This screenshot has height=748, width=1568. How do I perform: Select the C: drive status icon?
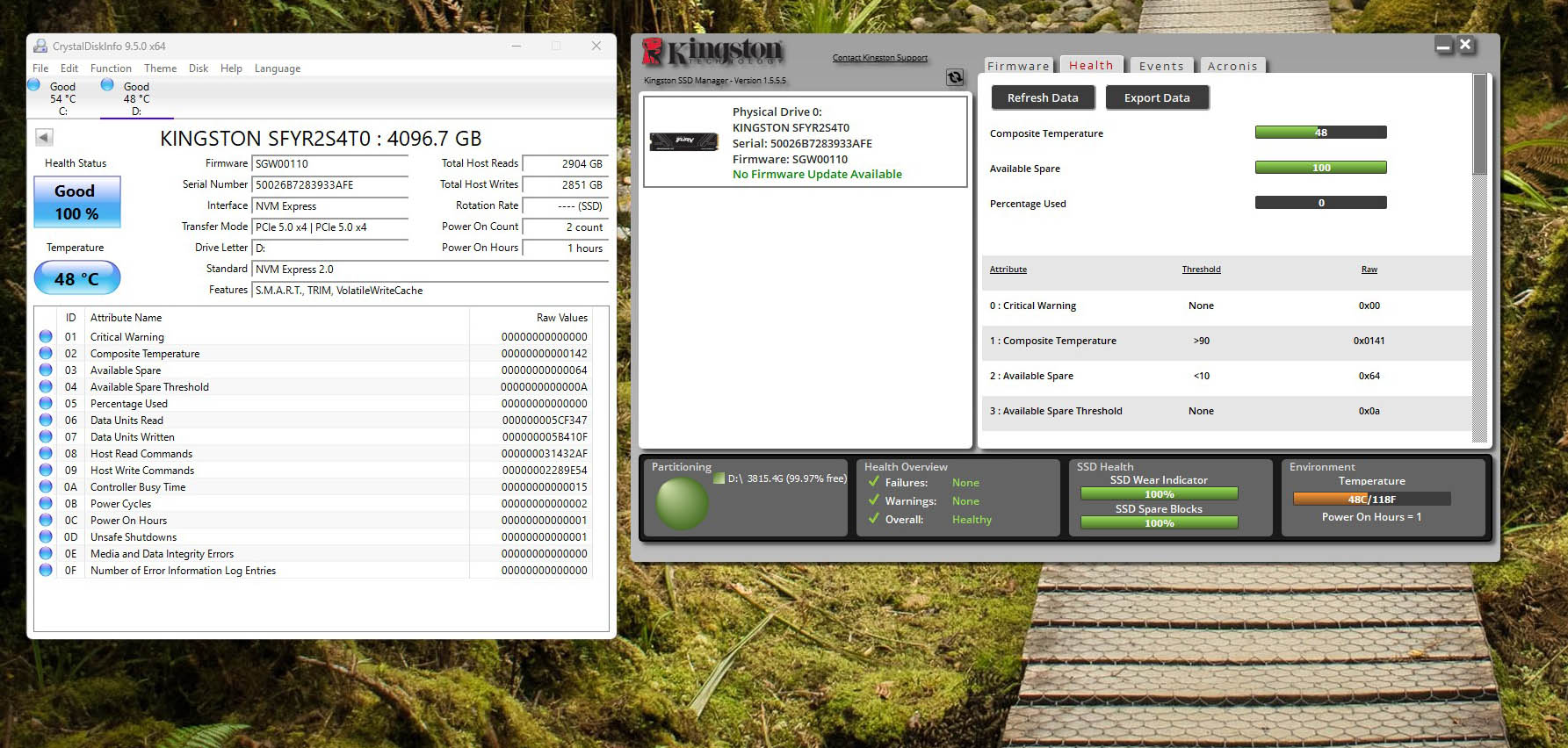pos(33,85)
